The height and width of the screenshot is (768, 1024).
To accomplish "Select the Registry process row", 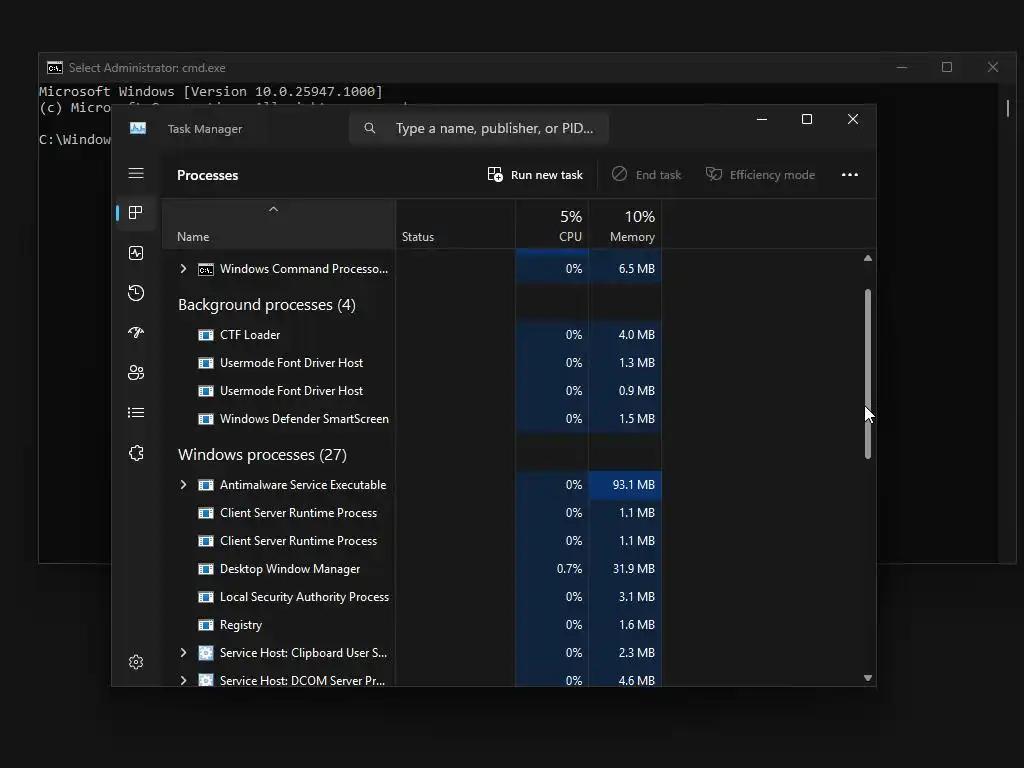I will coord(411,625).
